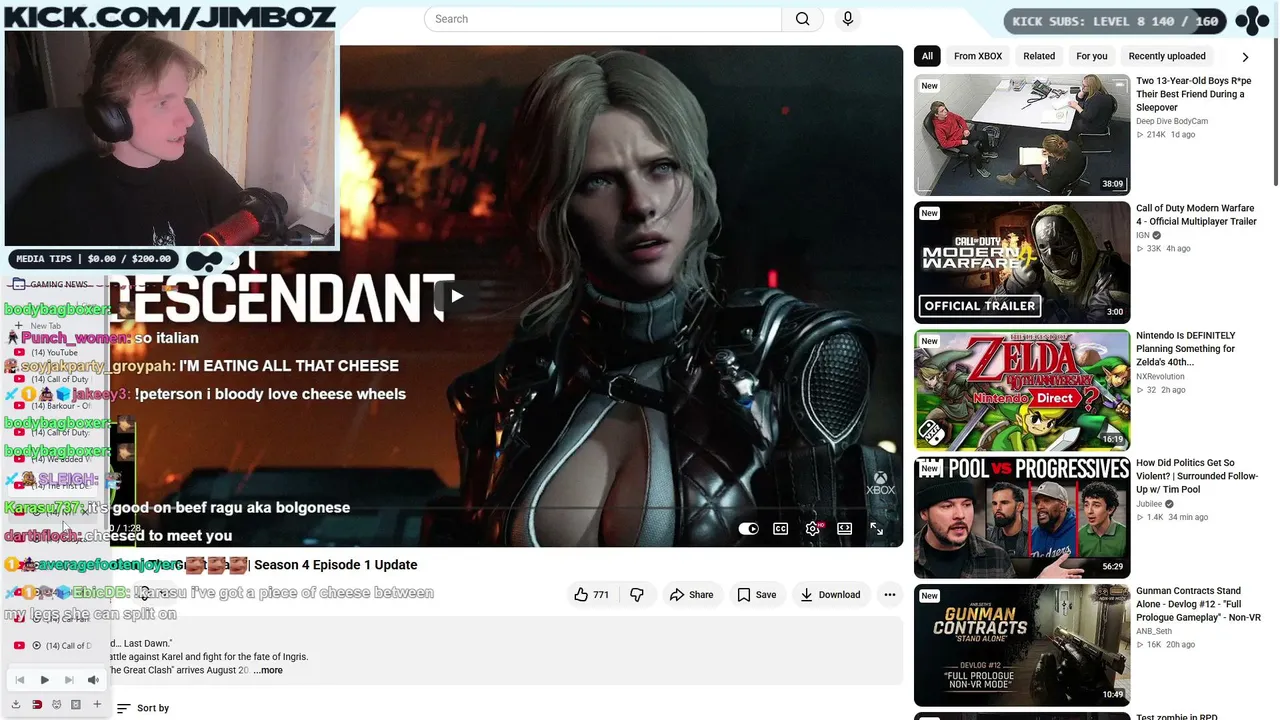Open the player settings gear
1280x720 pixels.
(812, 529)
